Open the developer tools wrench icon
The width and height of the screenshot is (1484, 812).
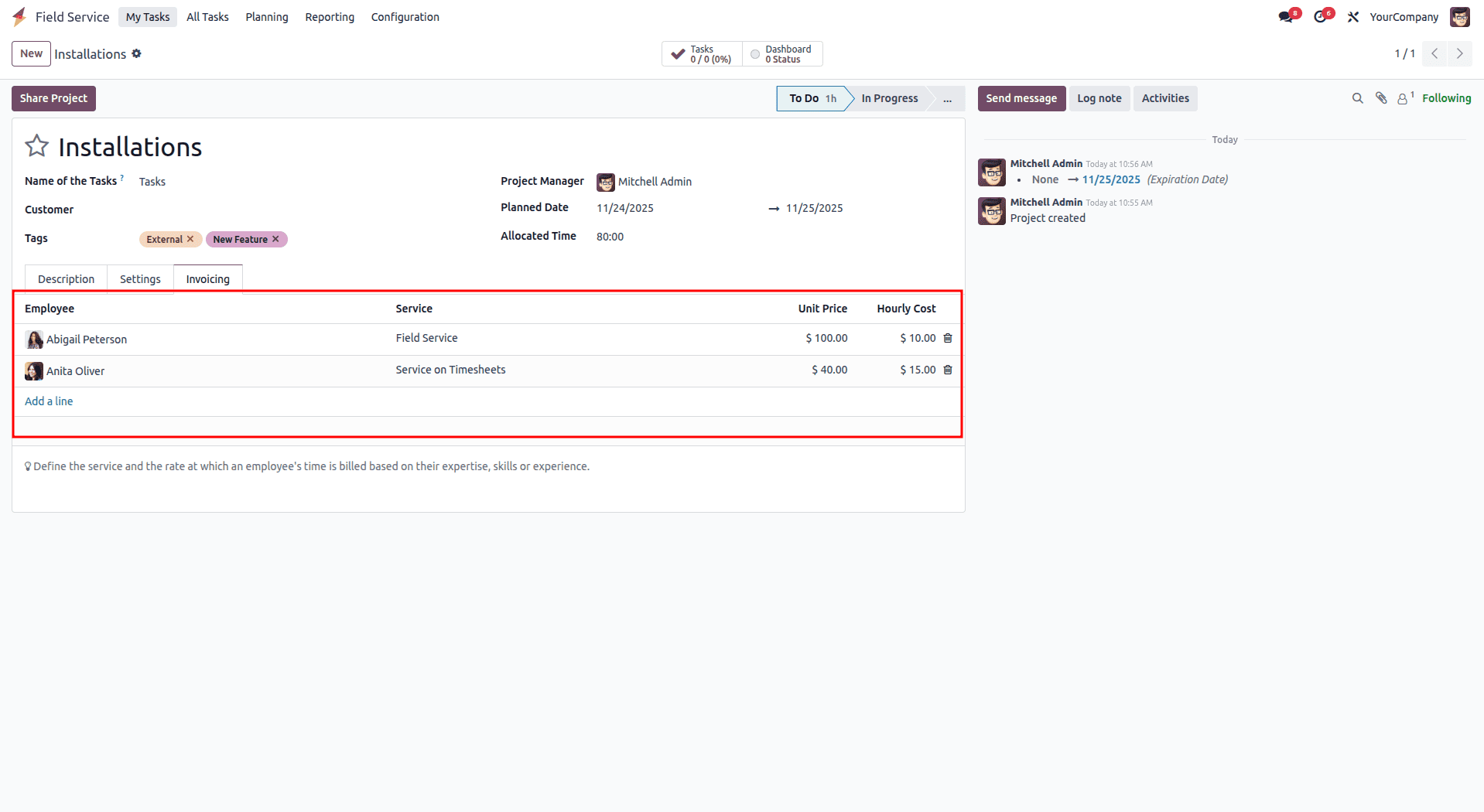tap(1352, 16)
